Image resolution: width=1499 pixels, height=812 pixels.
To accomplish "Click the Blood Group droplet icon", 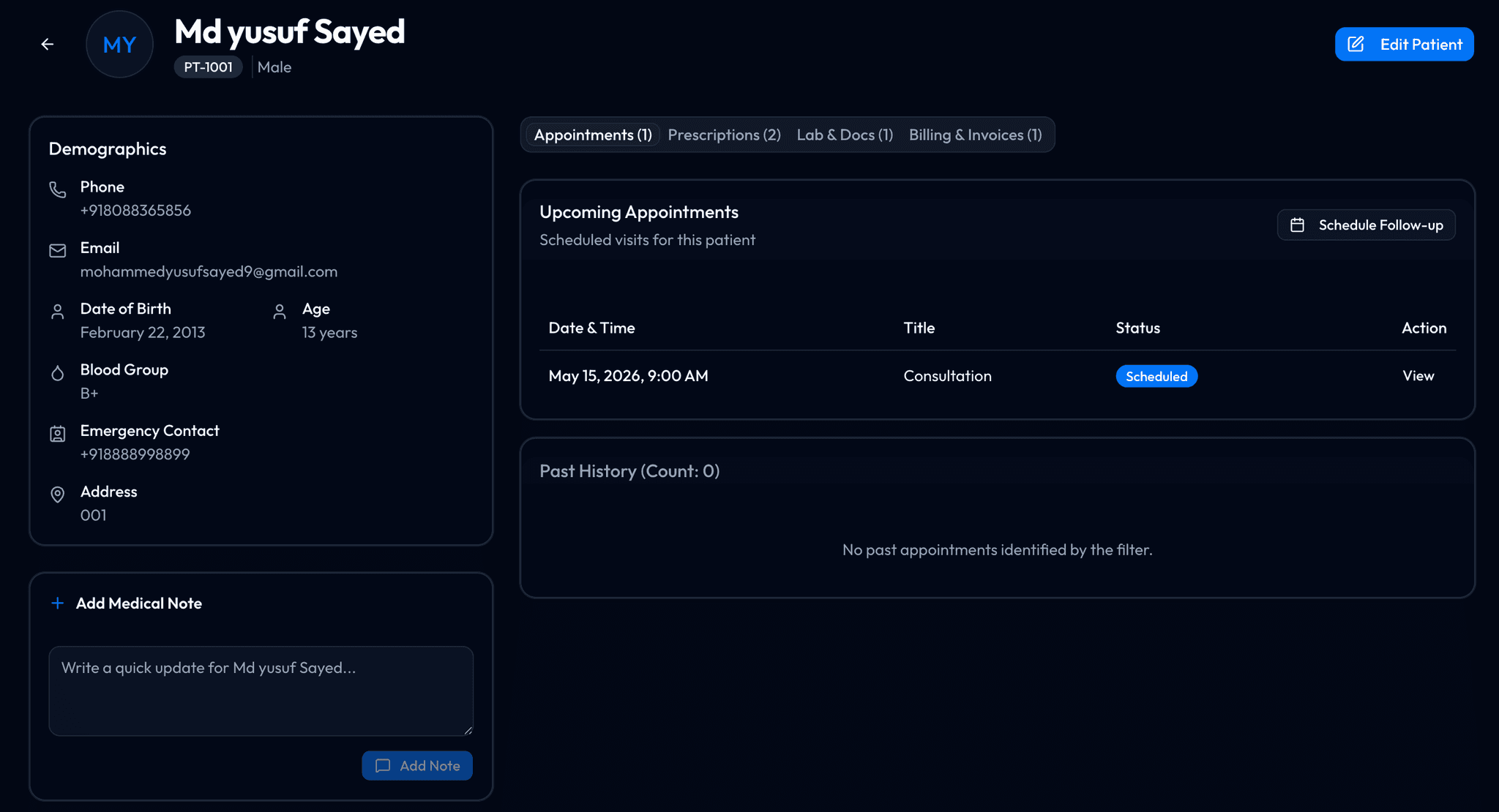I will coord(58,373).
